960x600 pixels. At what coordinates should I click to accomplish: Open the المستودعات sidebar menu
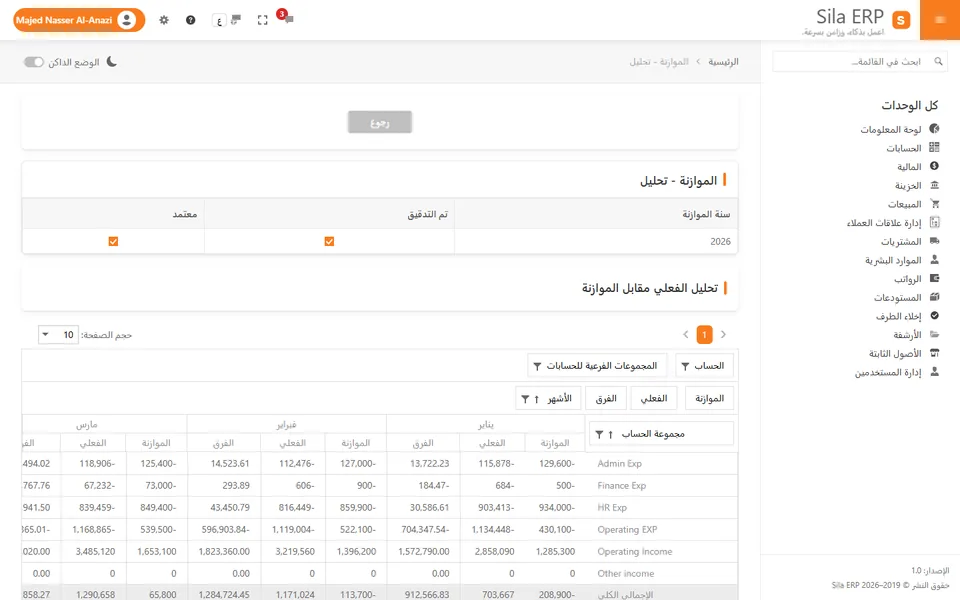(x=898, y=298)
